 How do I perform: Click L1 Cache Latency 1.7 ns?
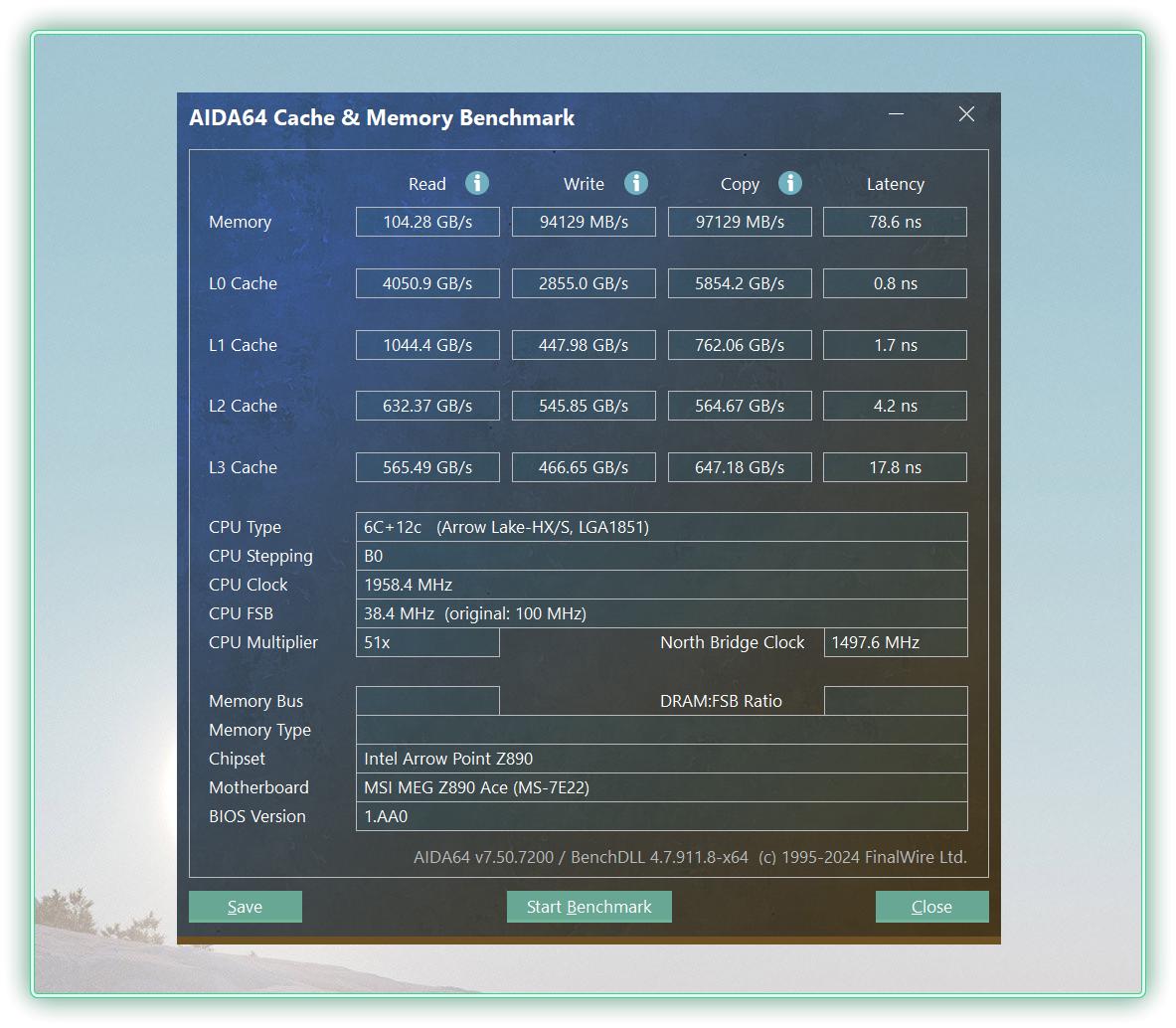pos(895,345)
